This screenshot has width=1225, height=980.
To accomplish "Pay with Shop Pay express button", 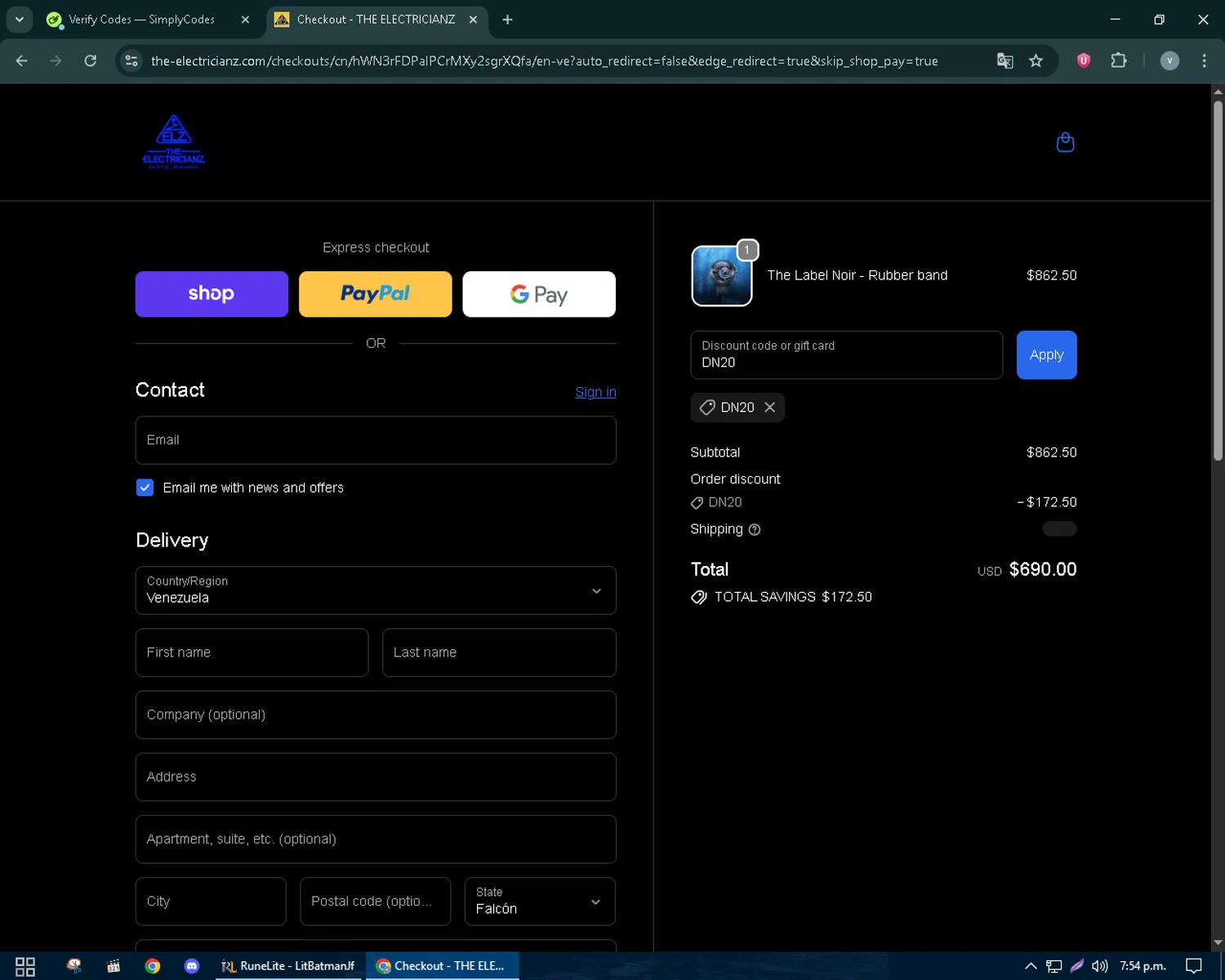I will click(212, 294).
